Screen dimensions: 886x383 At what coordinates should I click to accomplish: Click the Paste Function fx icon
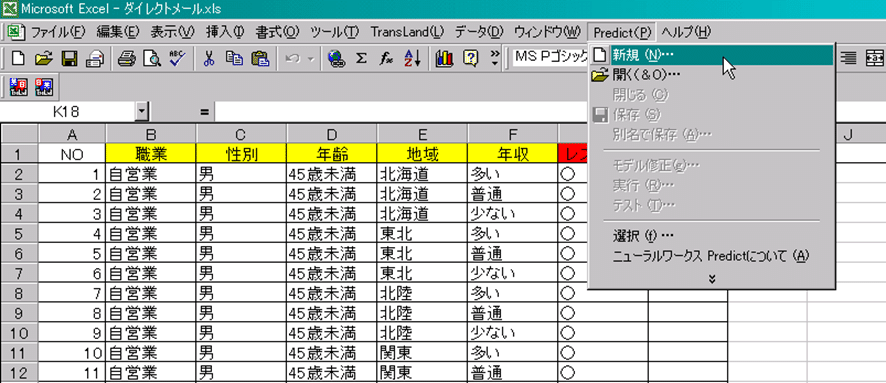click(387, 59)
